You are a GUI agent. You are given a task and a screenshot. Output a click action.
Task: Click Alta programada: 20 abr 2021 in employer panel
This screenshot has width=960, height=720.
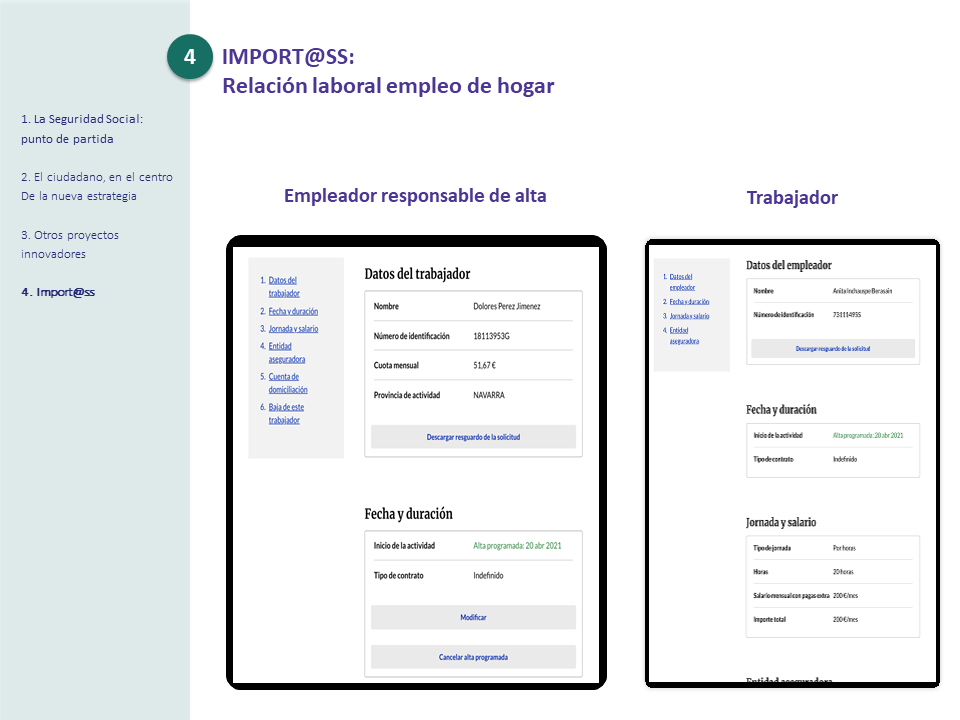point(517,546)
